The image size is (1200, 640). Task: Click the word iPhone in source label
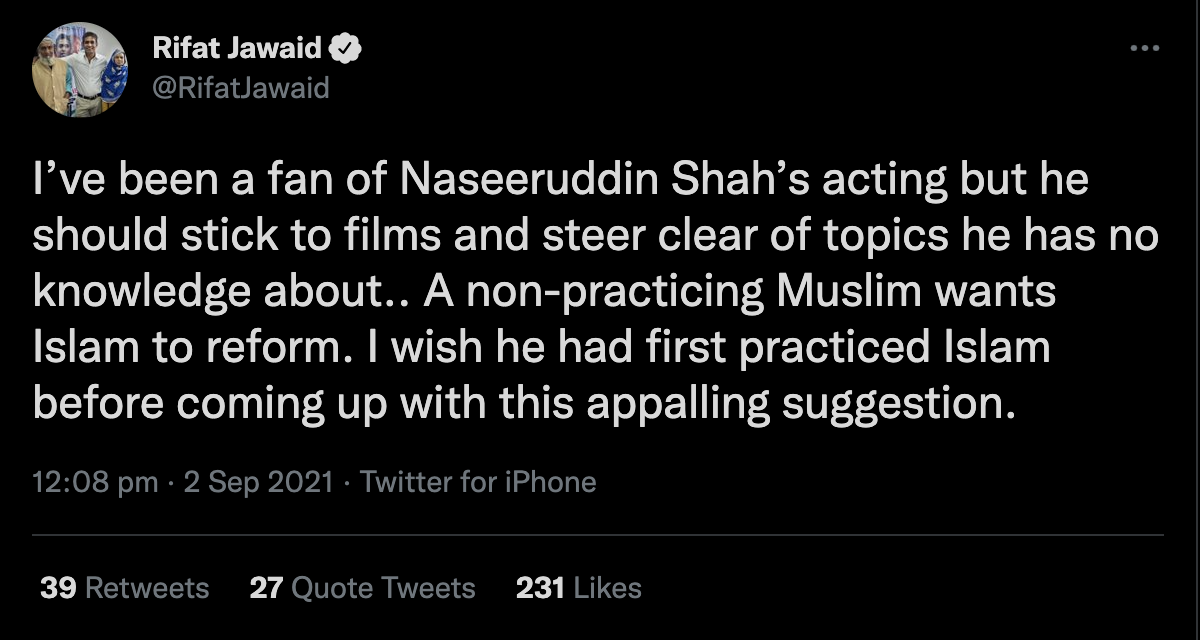click(x=554, y=483)
